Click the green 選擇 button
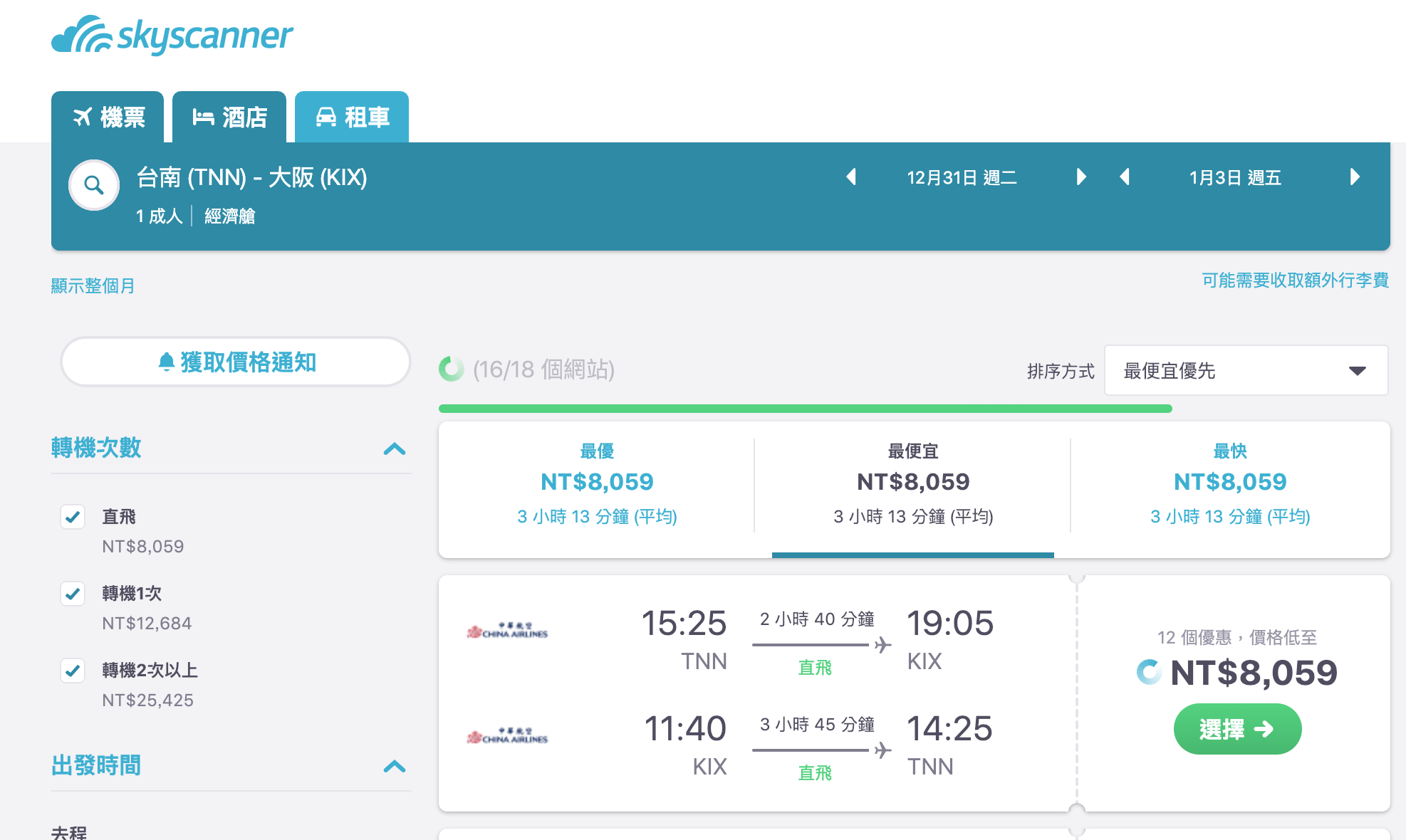1406x840 pixels. [1237, 729]
